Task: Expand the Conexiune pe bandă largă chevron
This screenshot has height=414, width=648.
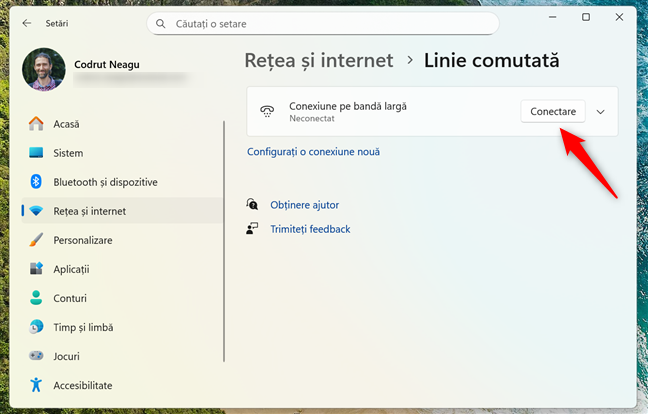Action: click(600, 112)
